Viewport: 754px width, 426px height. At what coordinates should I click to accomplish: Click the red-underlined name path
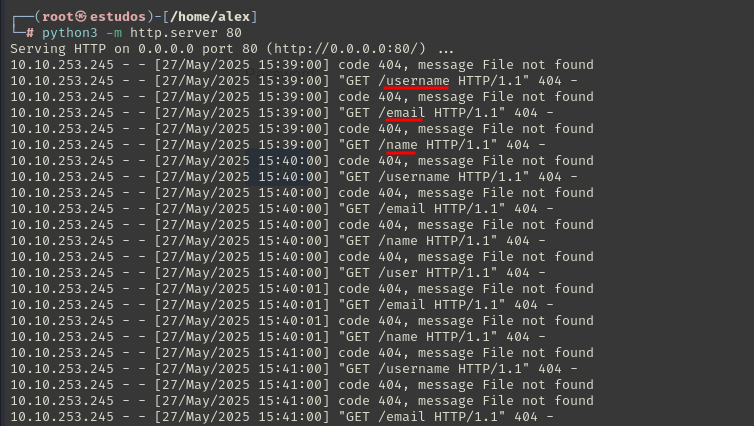pyautogui.click(x=402, y=145)
